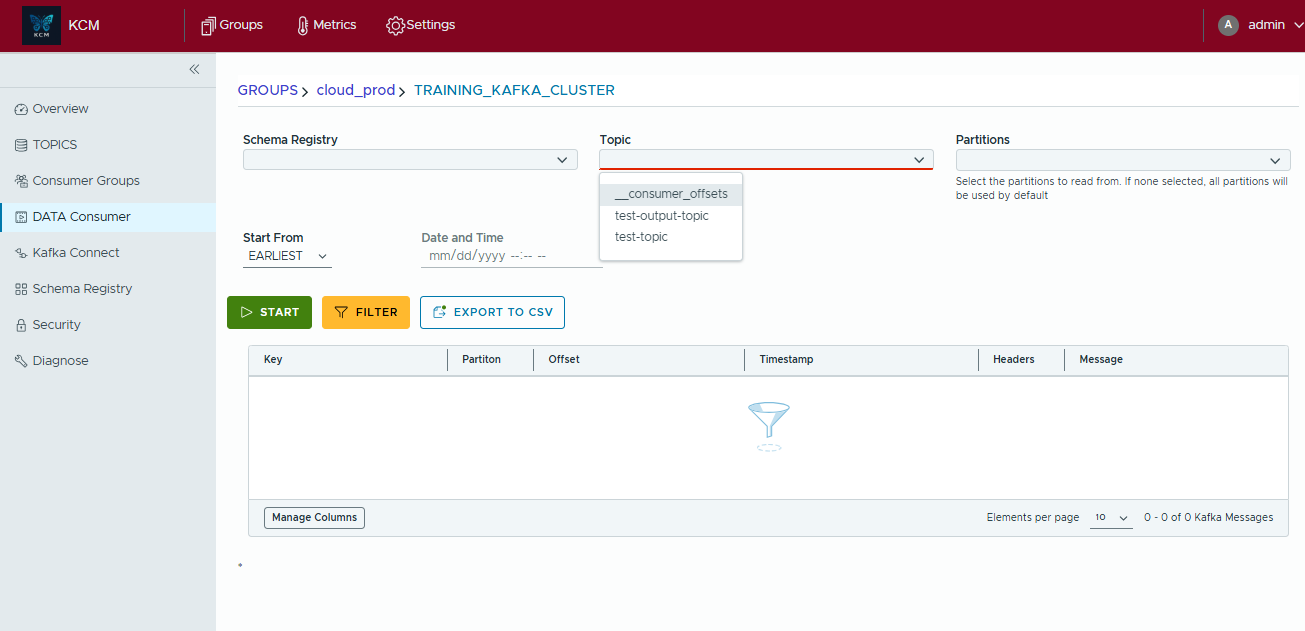This screenshot has height=631, width=1305.
Task: Select __consumer_offsets from topic list
Action: (671, 194)
